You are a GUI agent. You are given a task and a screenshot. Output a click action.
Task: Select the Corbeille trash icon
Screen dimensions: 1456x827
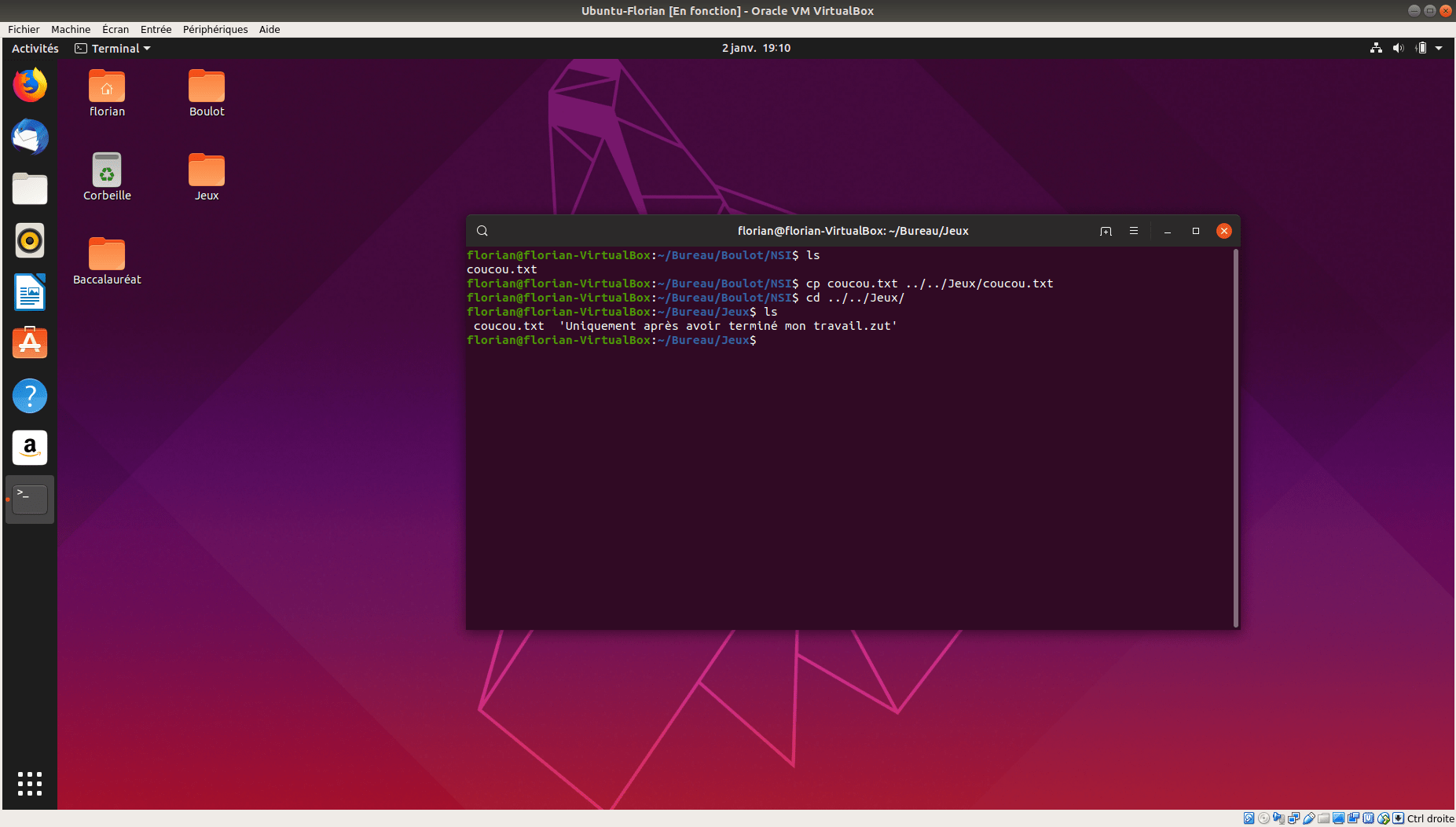coord(107,171)
